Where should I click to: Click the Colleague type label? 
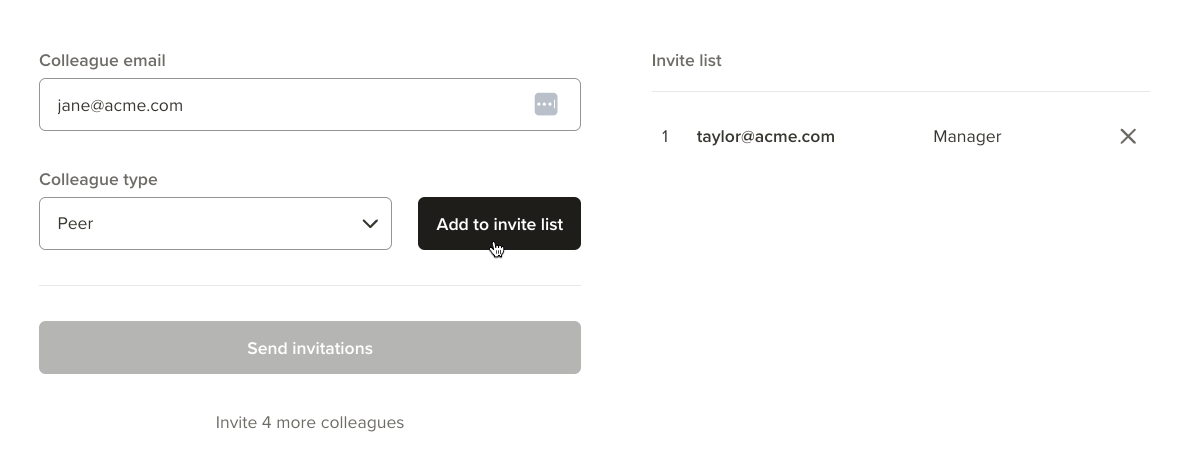click(98, 180)
